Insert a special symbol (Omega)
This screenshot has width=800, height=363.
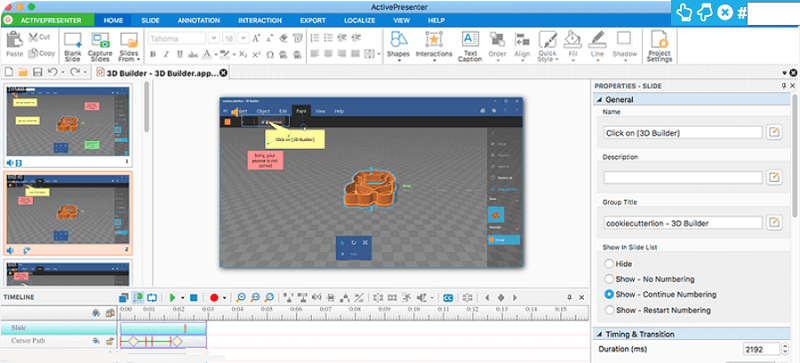tap(270, 55)
